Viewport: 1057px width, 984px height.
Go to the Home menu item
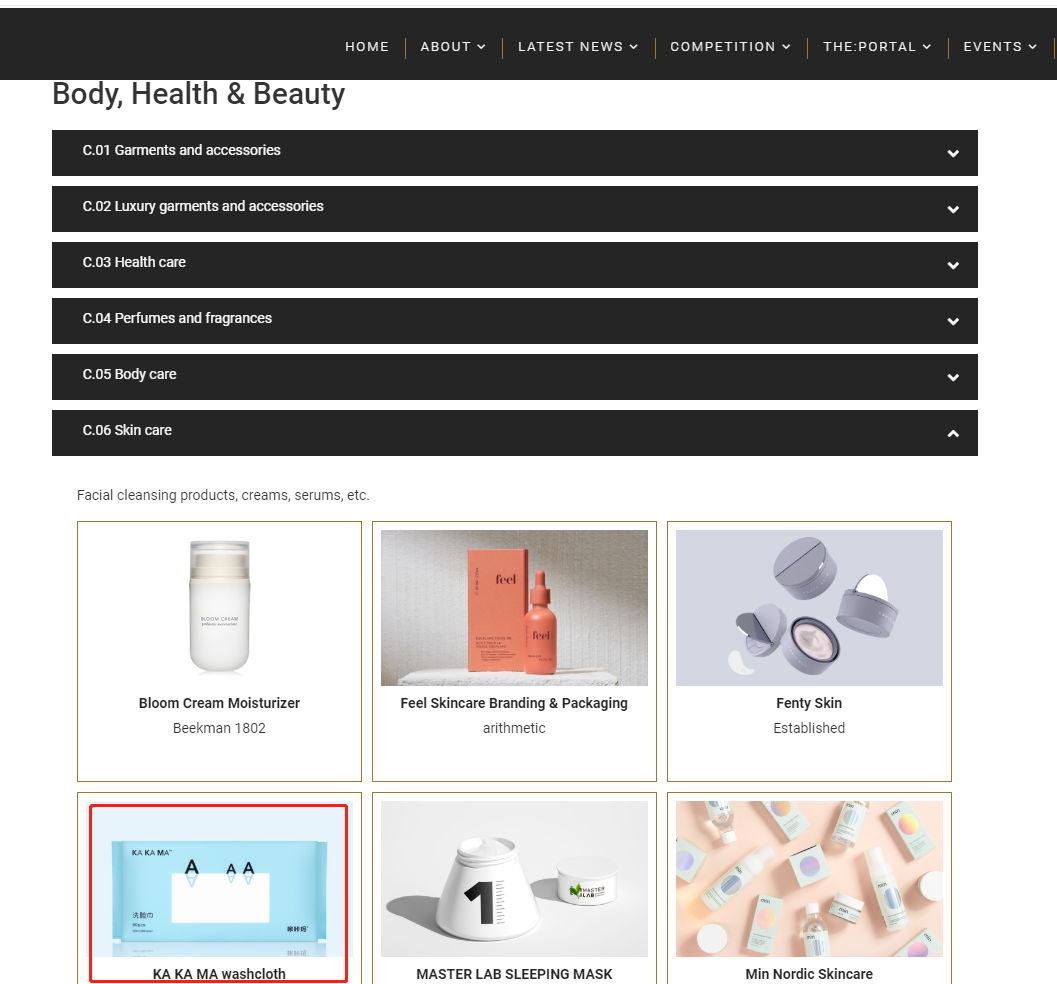pos(367,47)
